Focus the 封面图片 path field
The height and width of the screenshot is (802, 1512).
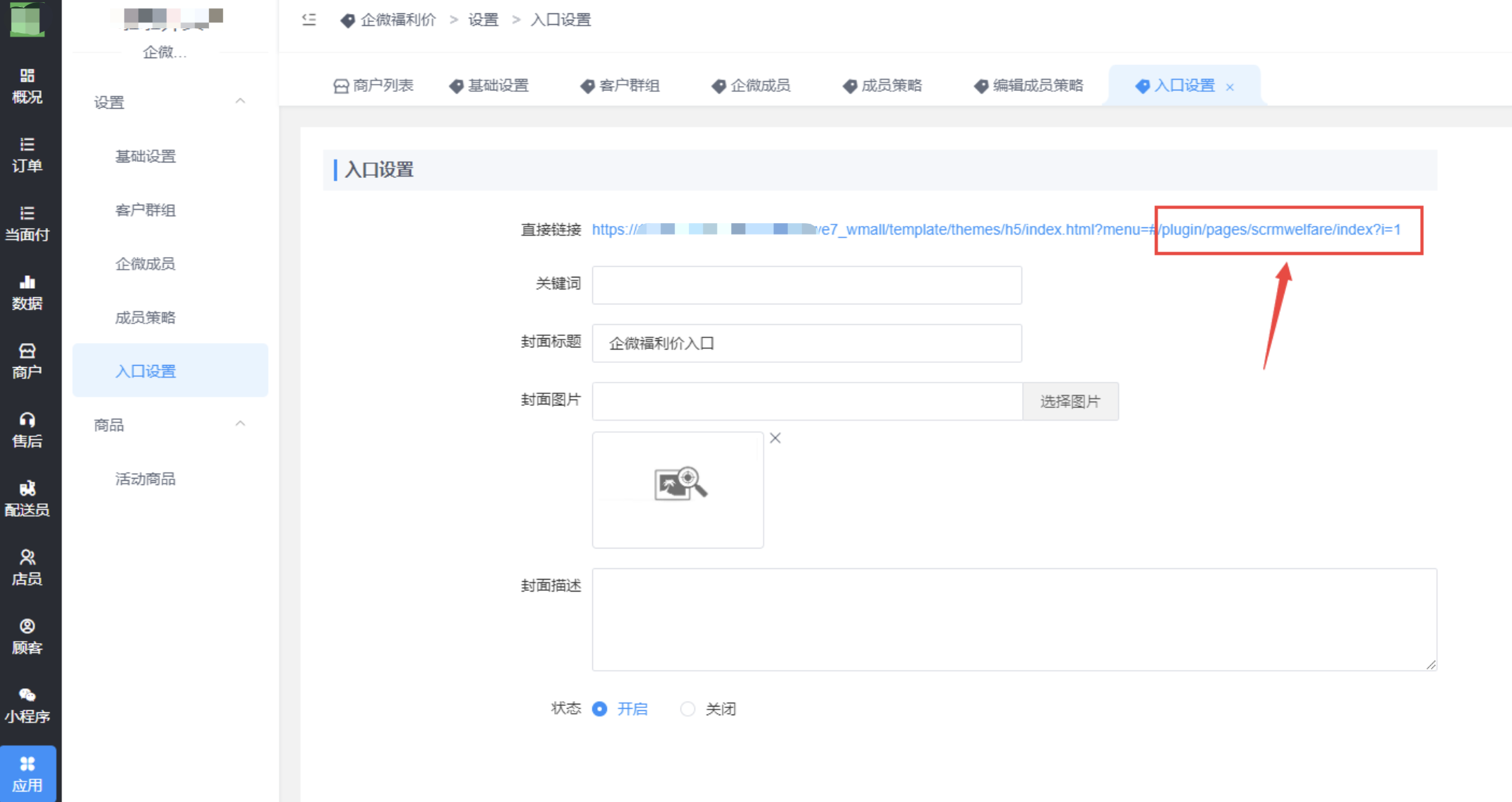pyautogui.click(x=808, y=401)
